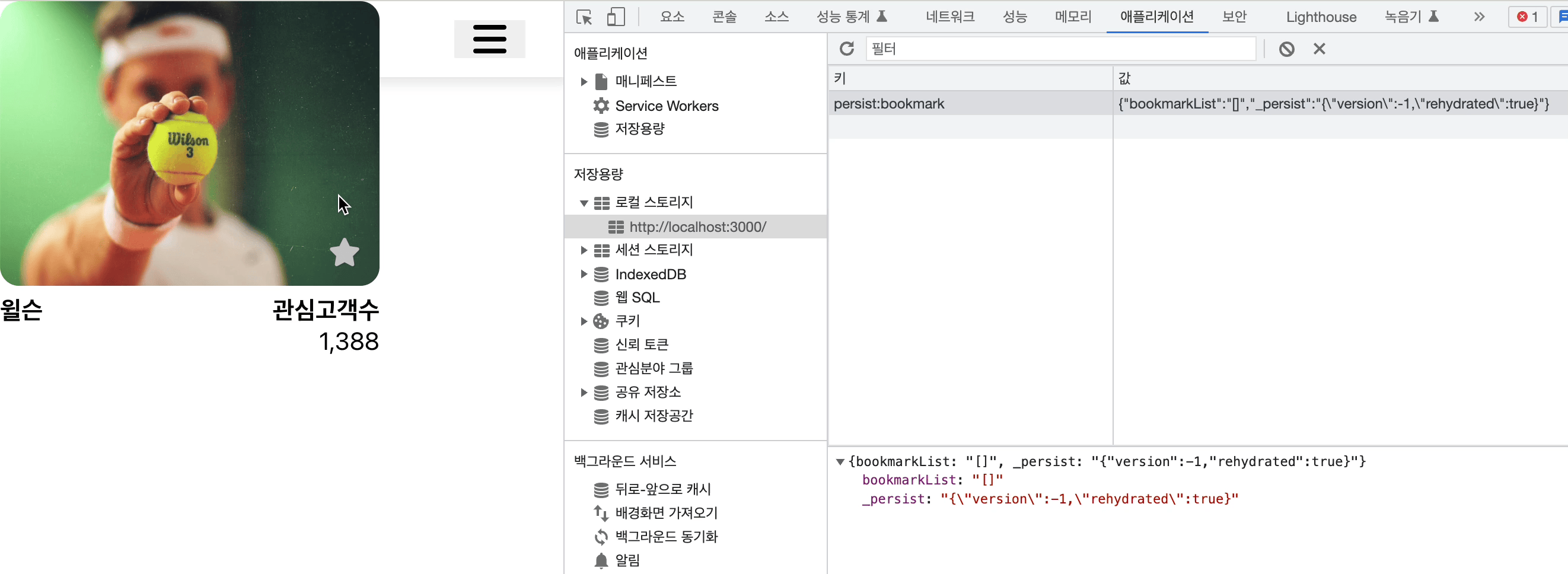Click the 로컬 스토리지 grid icon

coord(601,203)
